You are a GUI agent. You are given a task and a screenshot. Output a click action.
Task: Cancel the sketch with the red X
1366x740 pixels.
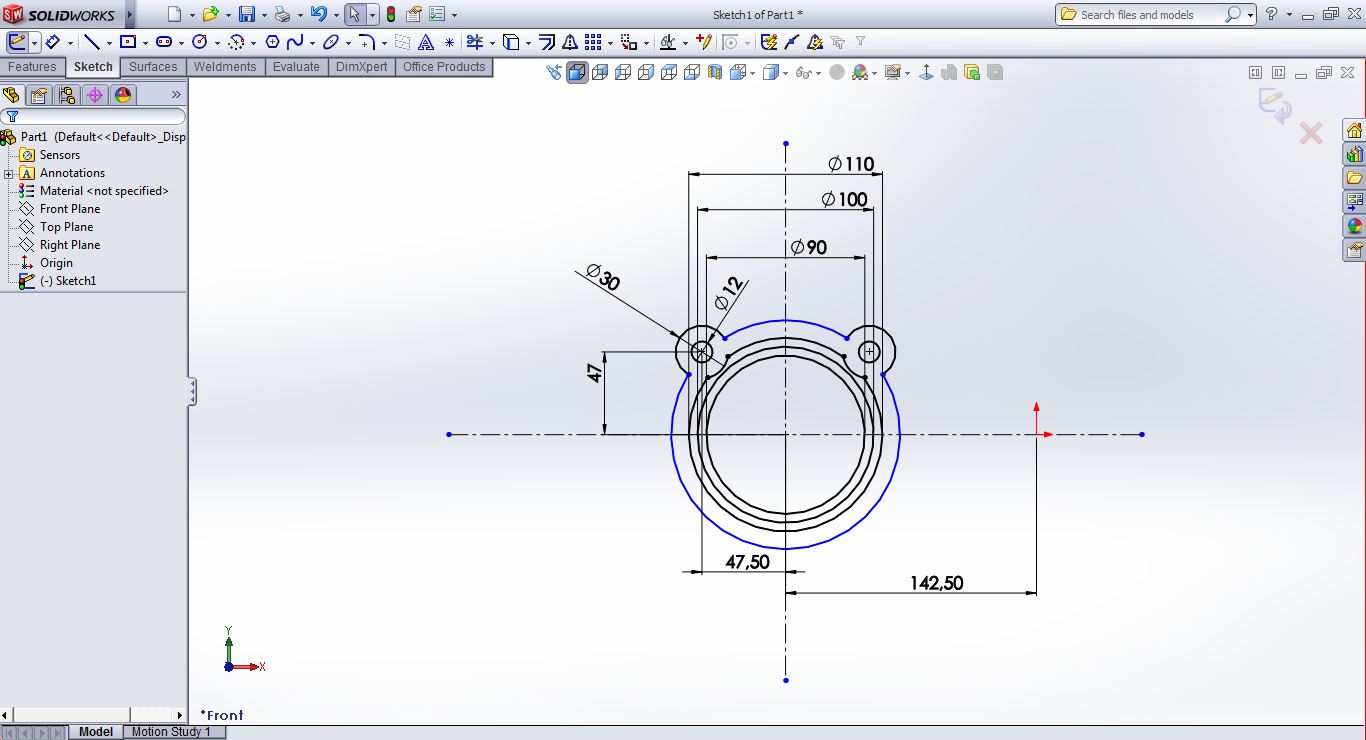[1310, 133]
